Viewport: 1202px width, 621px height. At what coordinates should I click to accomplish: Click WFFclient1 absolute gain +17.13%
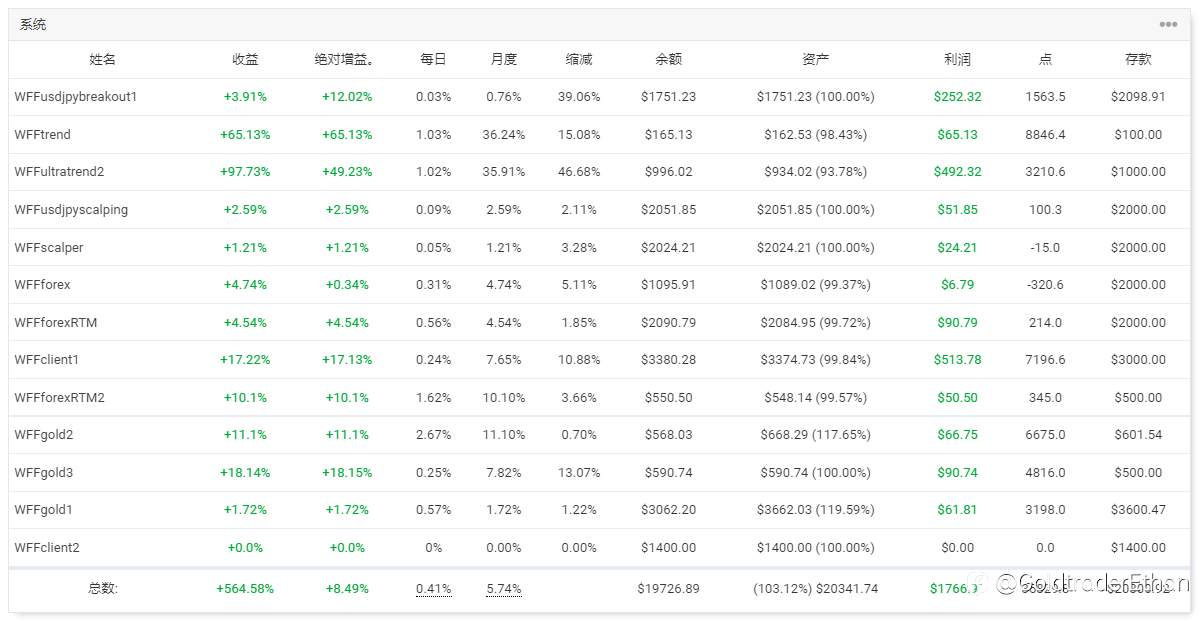tap(347, 360)
